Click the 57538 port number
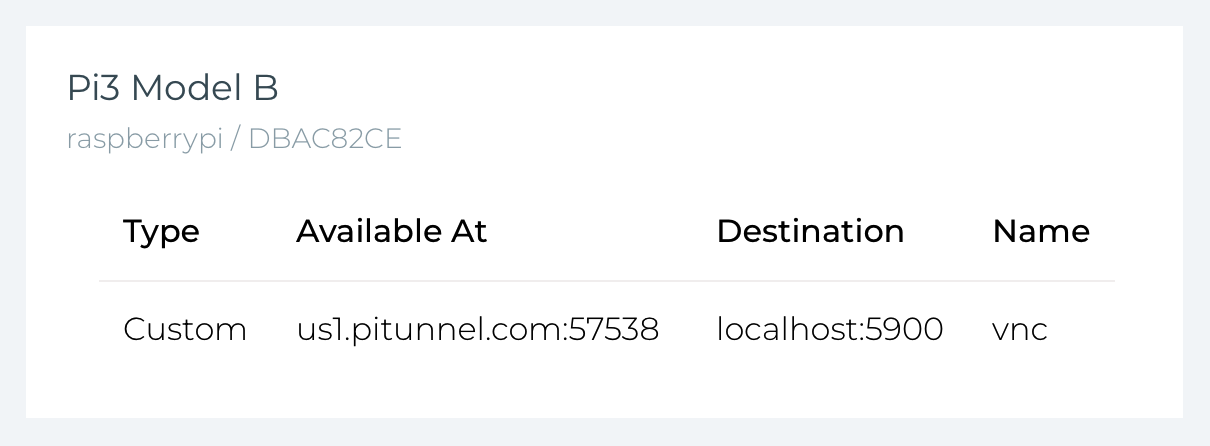Screen dimensions: 1210x446 click(614, 329)
